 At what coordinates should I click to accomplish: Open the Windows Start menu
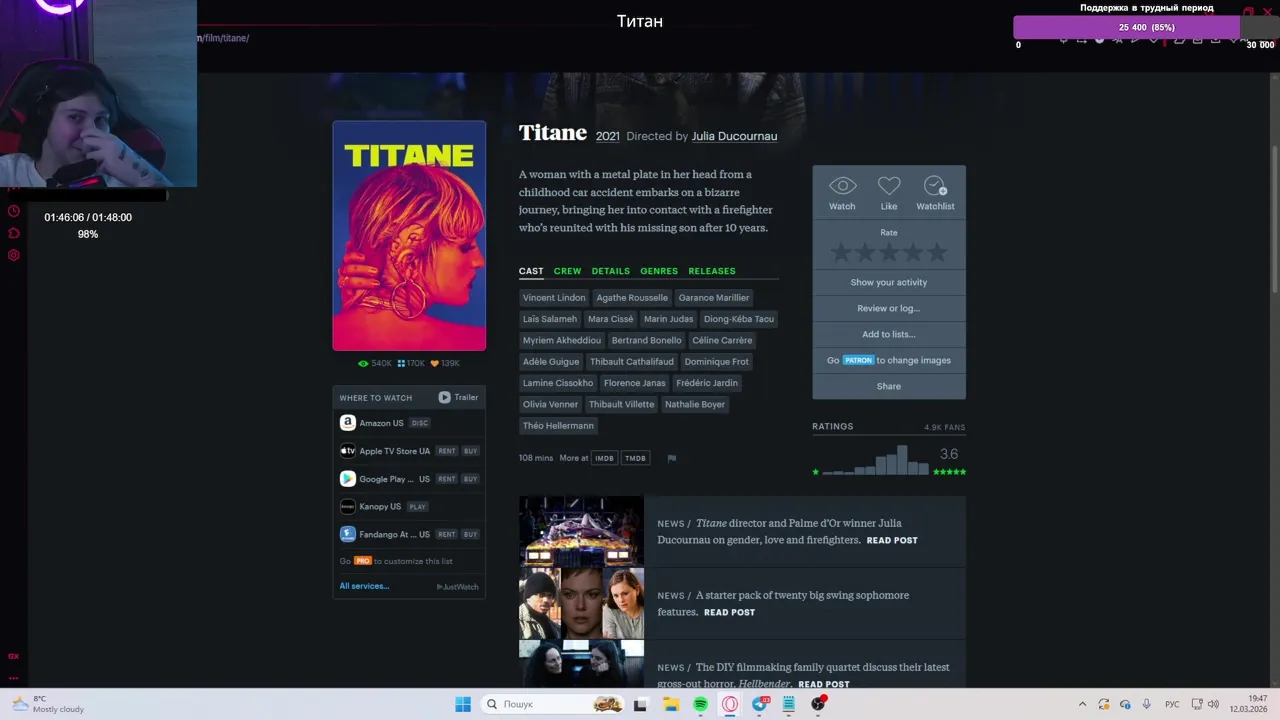(x=463, y=704)
